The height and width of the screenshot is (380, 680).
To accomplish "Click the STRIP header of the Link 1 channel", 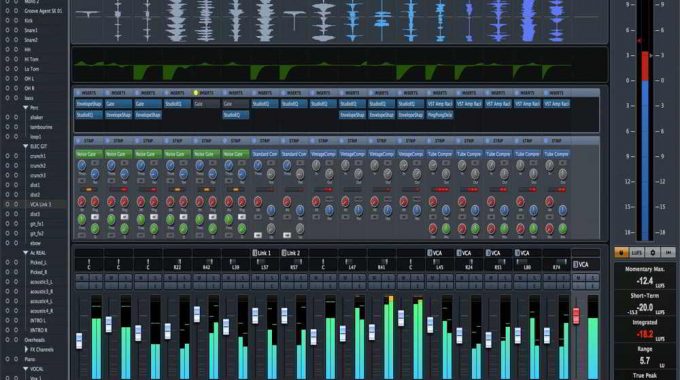I will [265, 141].
